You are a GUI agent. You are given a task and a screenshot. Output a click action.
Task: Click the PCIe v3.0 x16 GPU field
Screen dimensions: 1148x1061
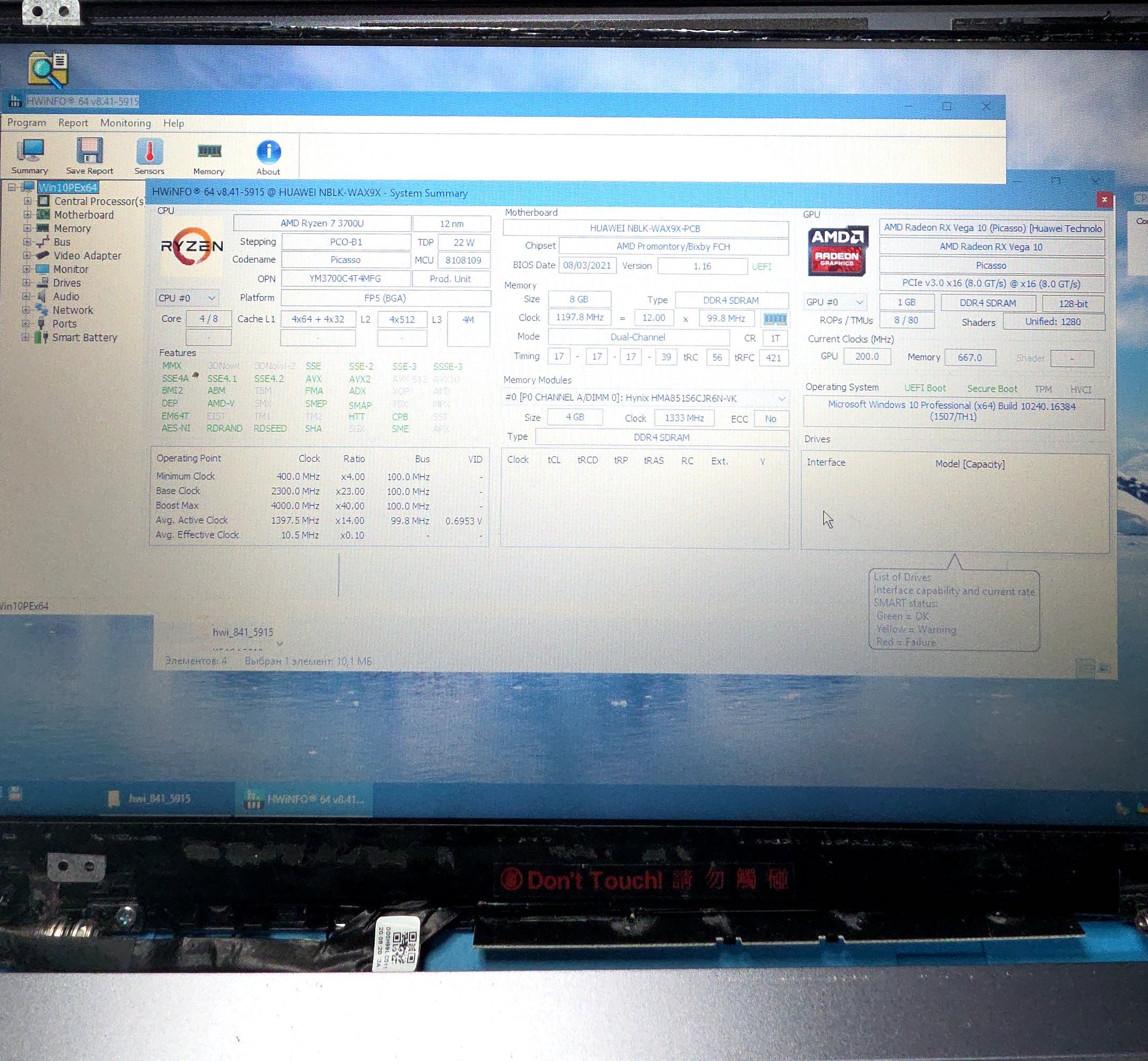click(x=991, y=284)
